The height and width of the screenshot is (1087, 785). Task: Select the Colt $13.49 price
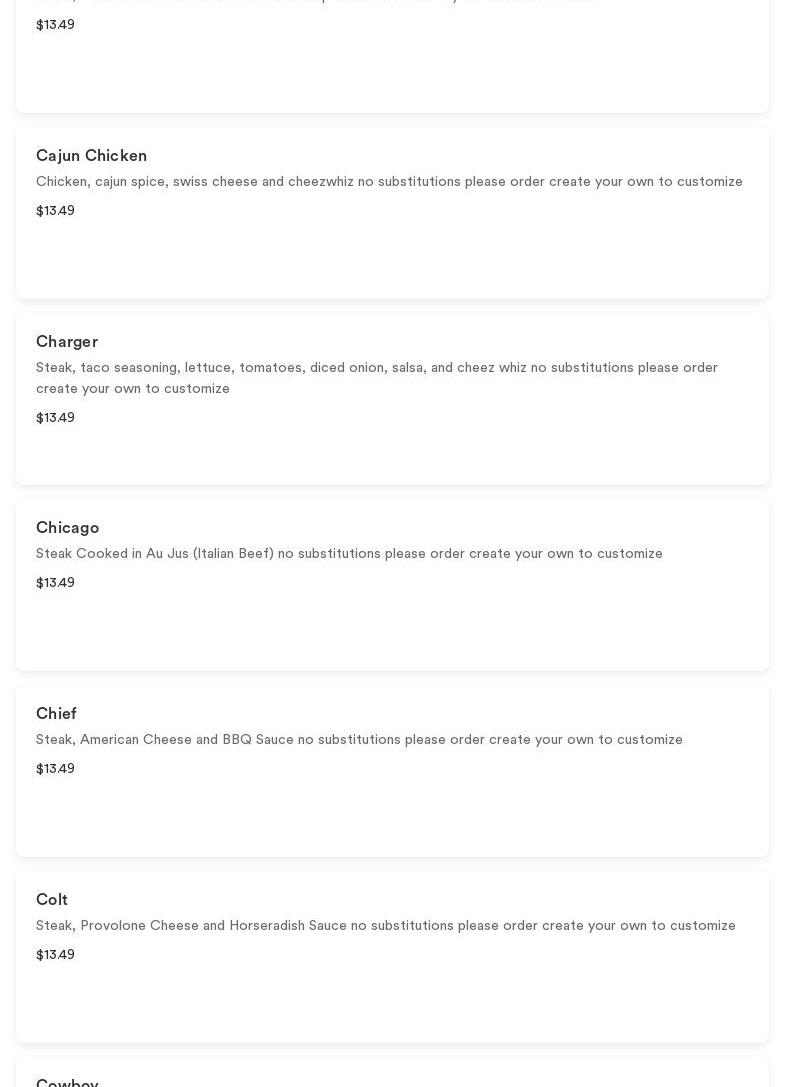(x=55, y=955)
